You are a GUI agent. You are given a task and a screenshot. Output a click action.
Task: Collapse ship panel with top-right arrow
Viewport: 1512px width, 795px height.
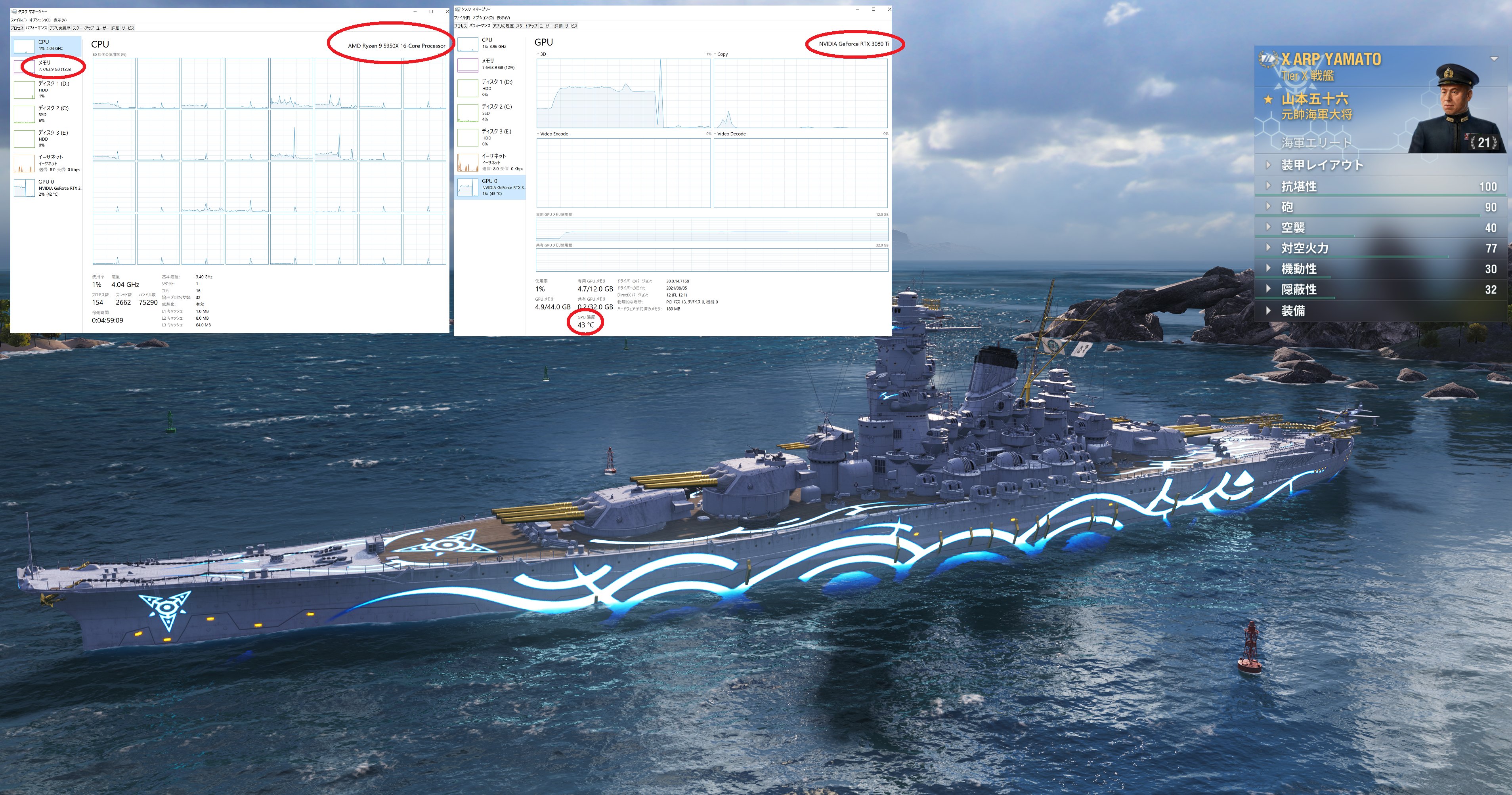coord(1494,59)
